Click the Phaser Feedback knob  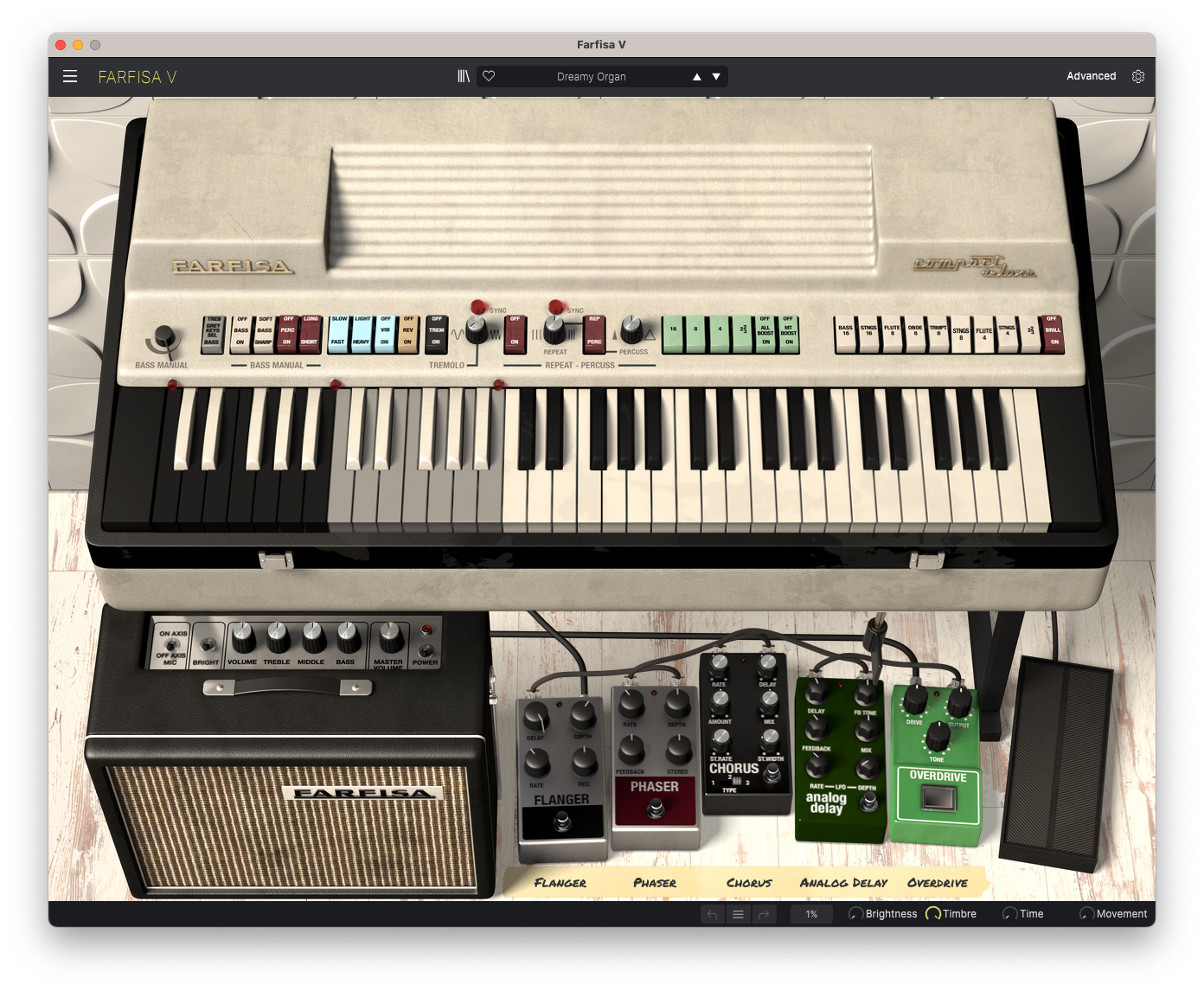click(x=632, y=750)
